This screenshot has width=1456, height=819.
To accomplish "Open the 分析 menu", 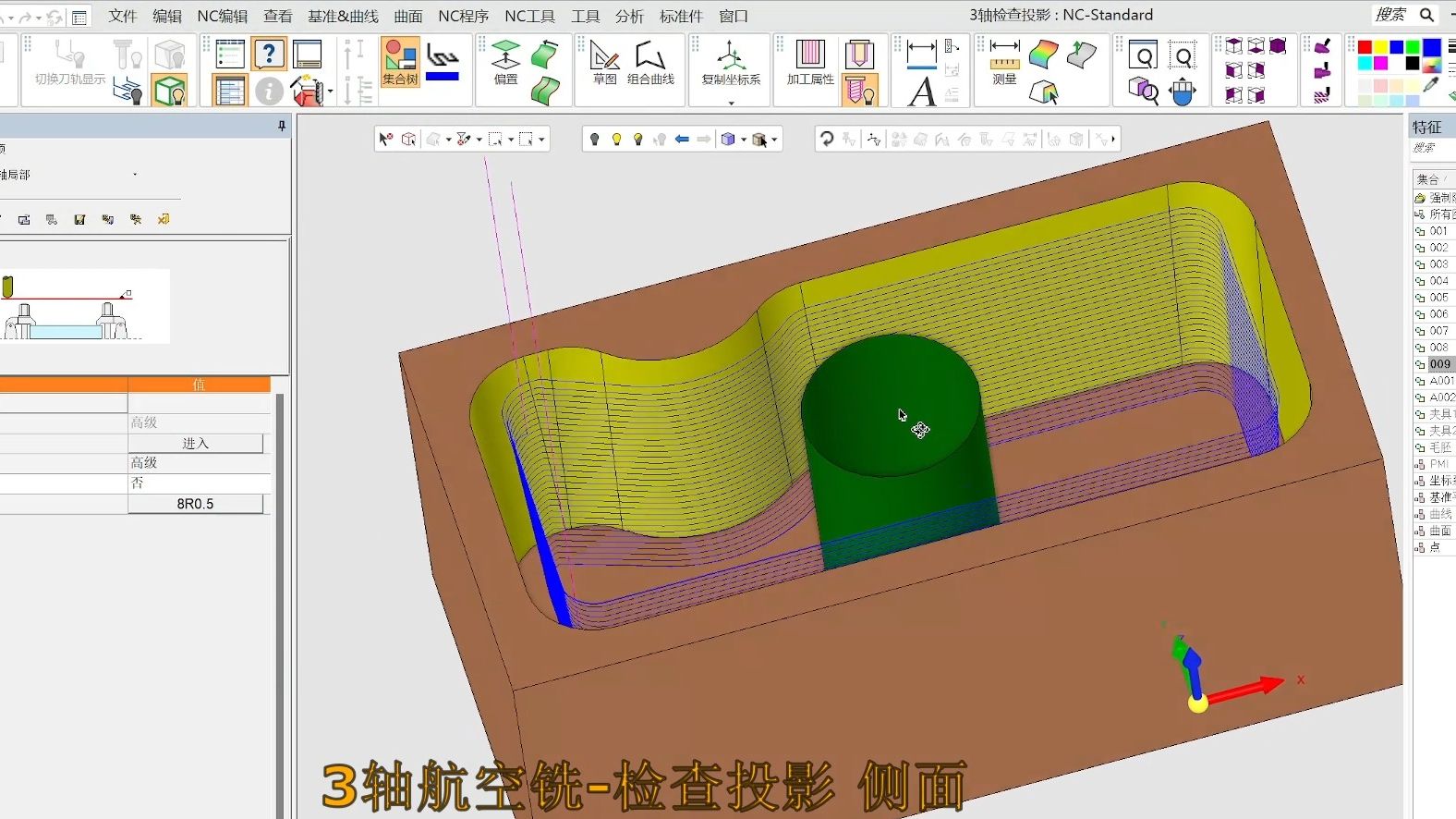I will click(629, 16).
